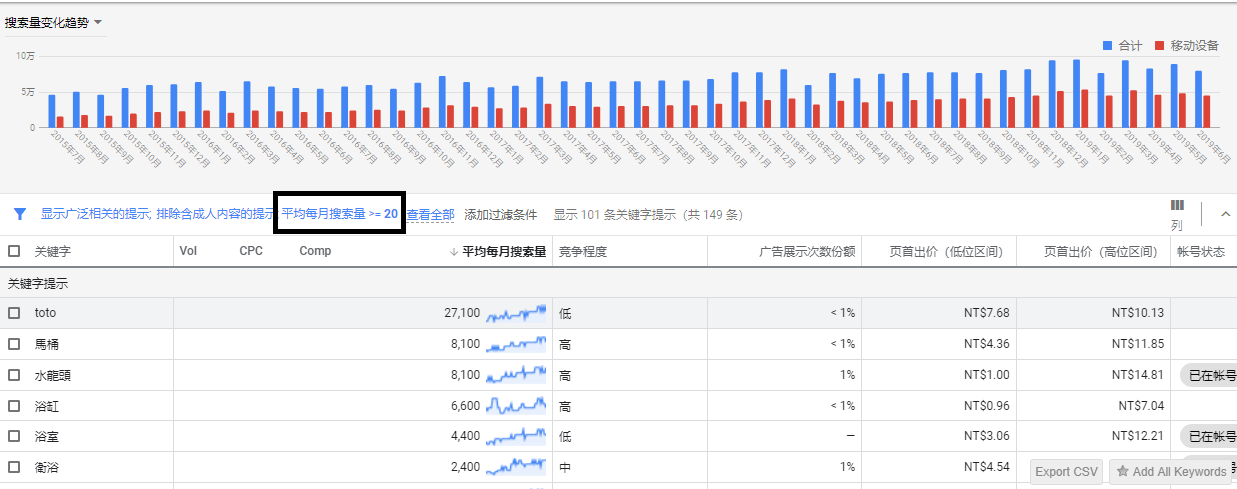
Task: Collapse the filter bar with the chevron
Action: point(1225,214)
